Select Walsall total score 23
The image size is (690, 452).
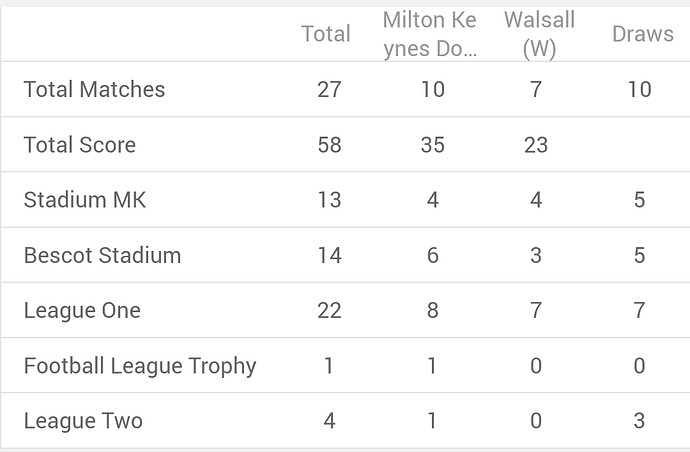[x=536, y=145]
